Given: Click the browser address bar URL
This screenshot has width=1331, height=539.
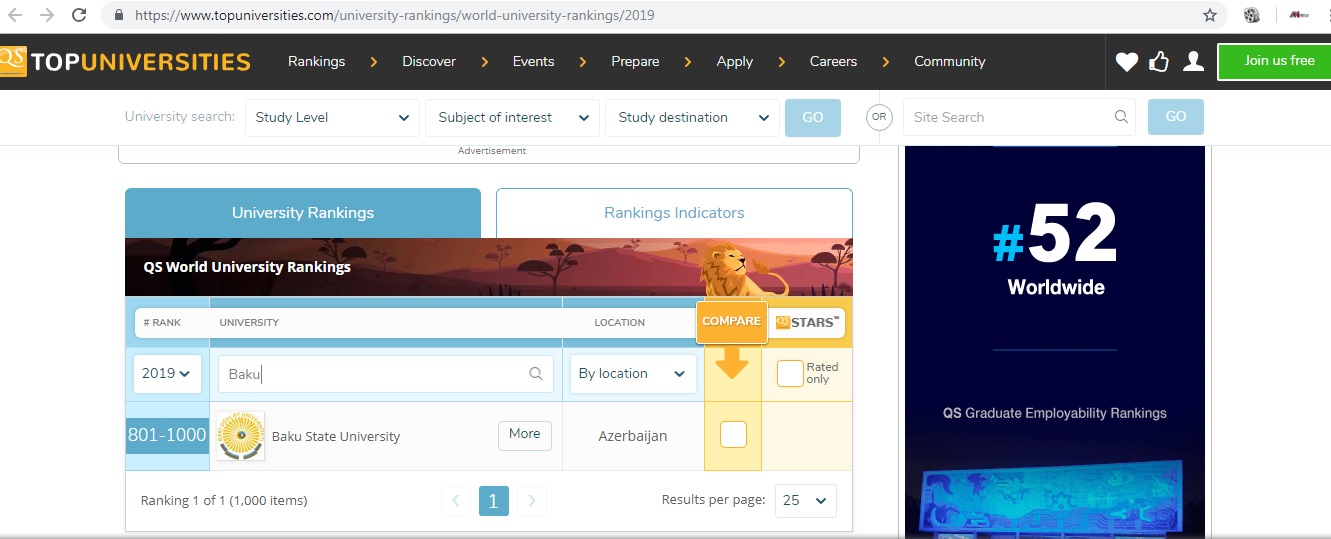Looking at the screenshot, I should click(x=396, y=16).
